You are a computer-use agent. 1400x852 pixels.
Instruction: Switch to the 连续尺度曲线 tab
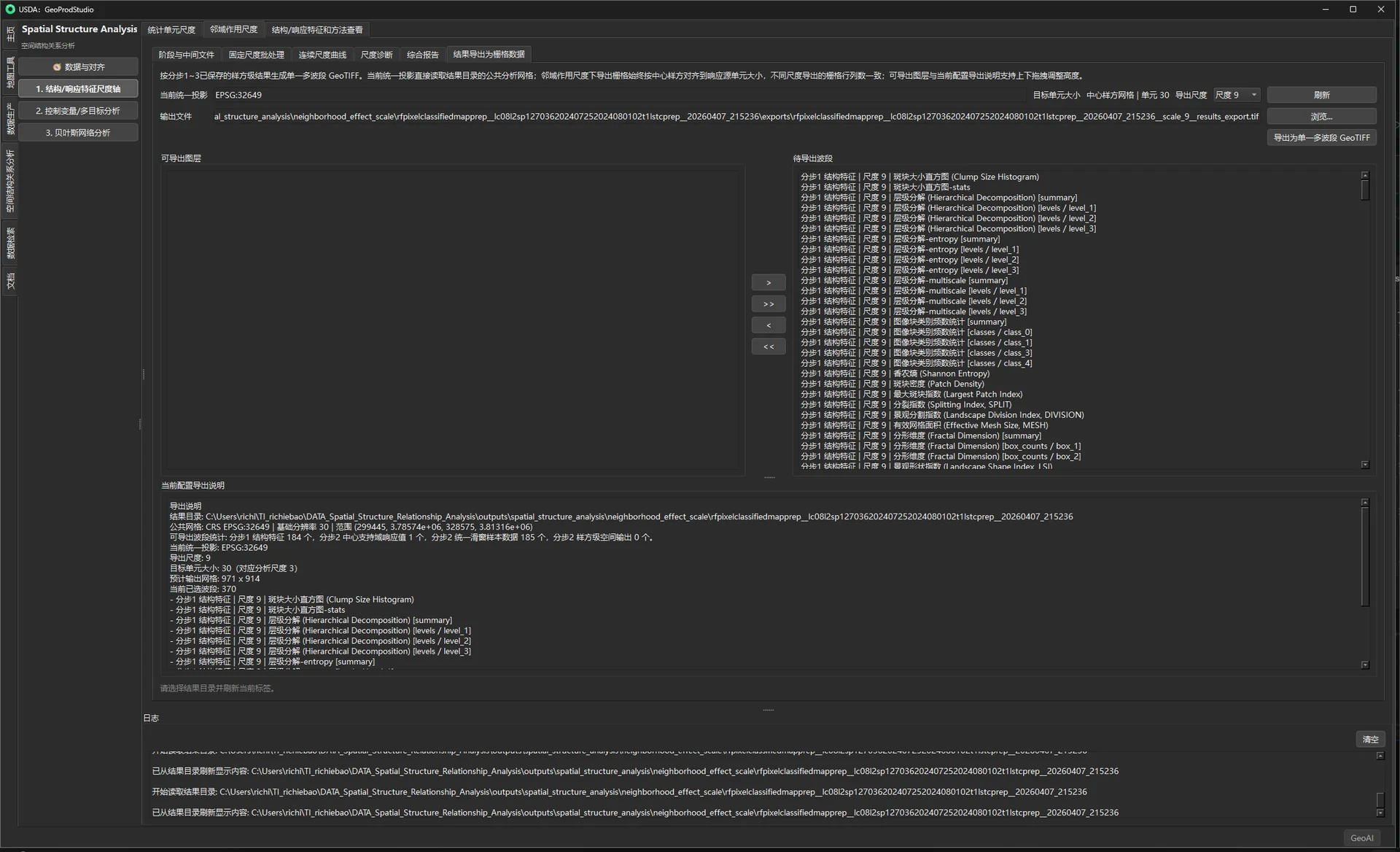[x=322, y=55]
